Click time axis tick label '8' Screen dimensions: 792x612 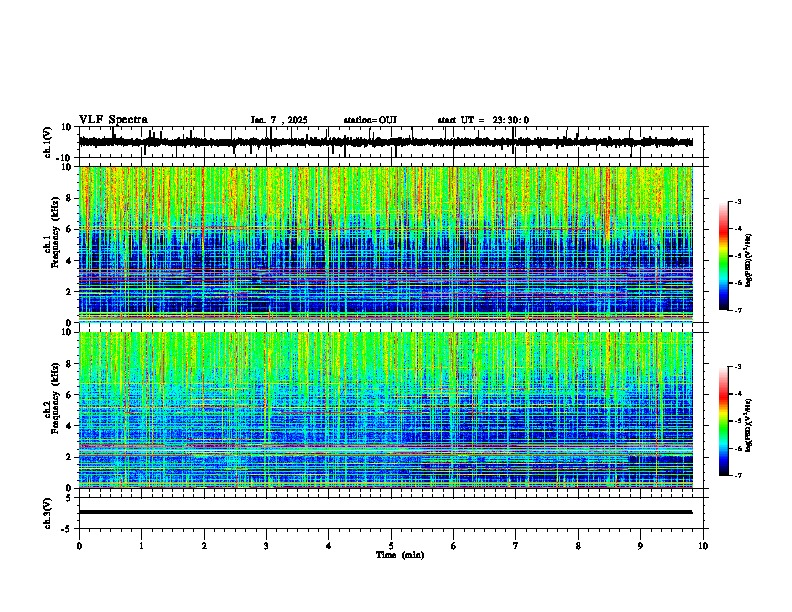578,546
